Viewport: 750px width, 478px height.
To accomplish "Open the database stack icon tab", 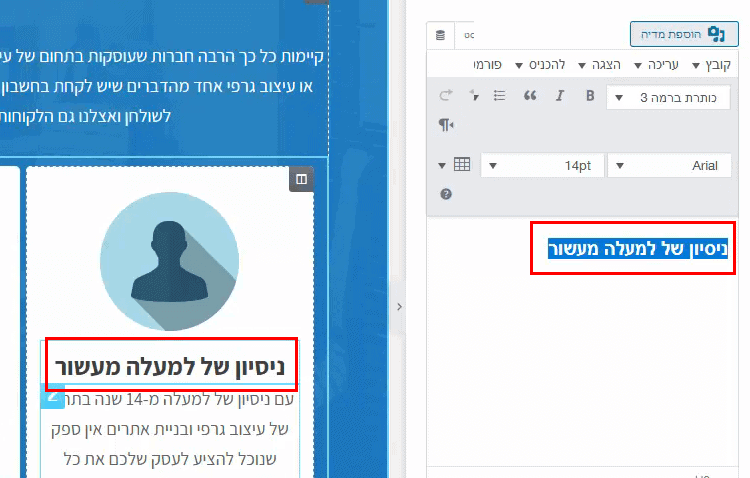I will point(441,35).
